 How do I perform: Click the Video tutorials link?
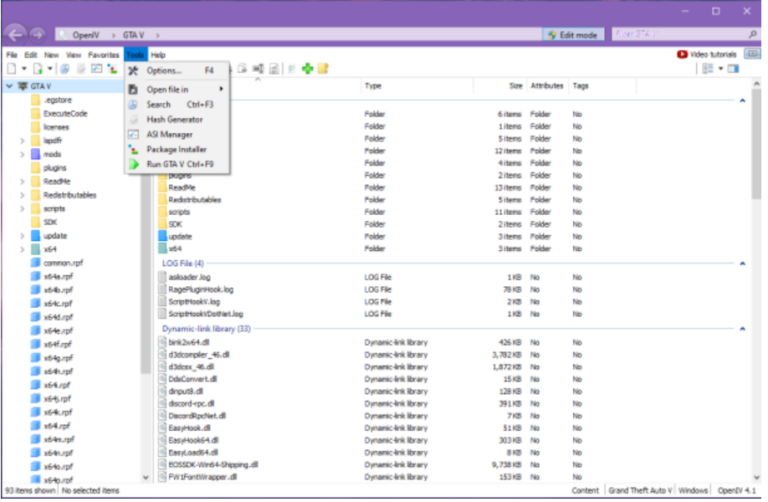(x=713, y=54)
